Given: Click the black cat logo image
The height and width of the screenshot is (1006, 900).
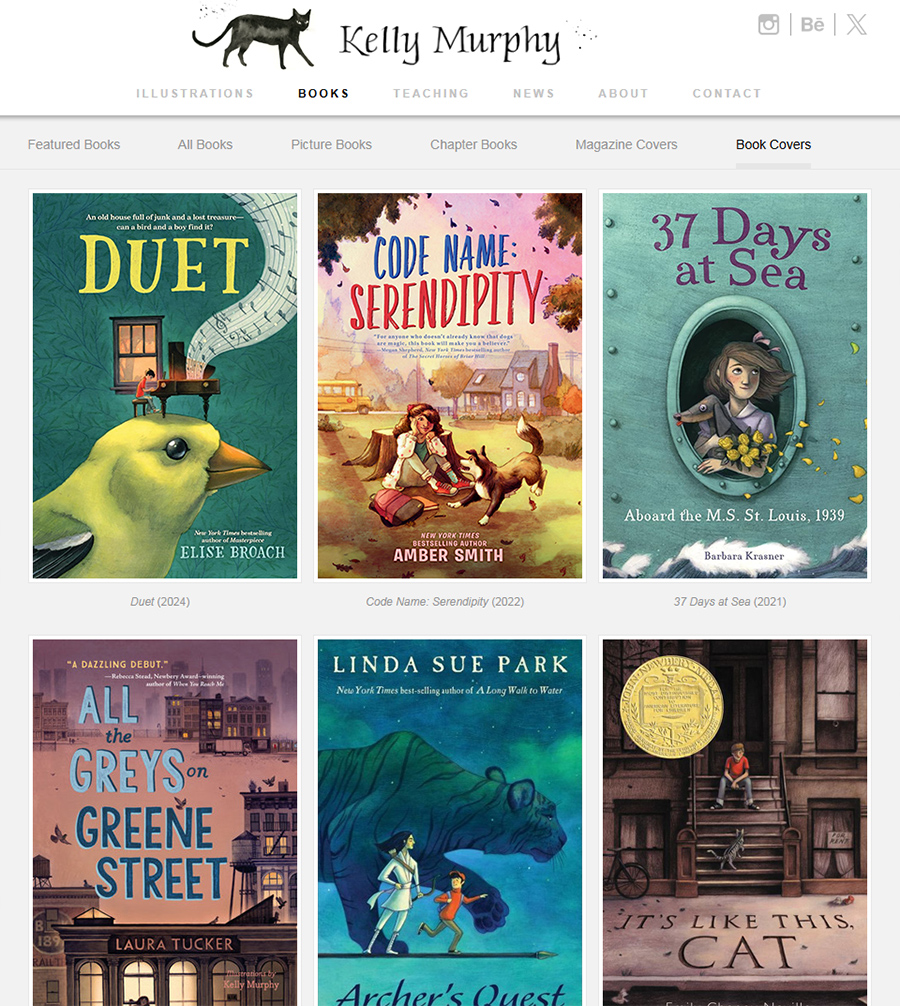Looking at the screenshot, I should 253,38.
